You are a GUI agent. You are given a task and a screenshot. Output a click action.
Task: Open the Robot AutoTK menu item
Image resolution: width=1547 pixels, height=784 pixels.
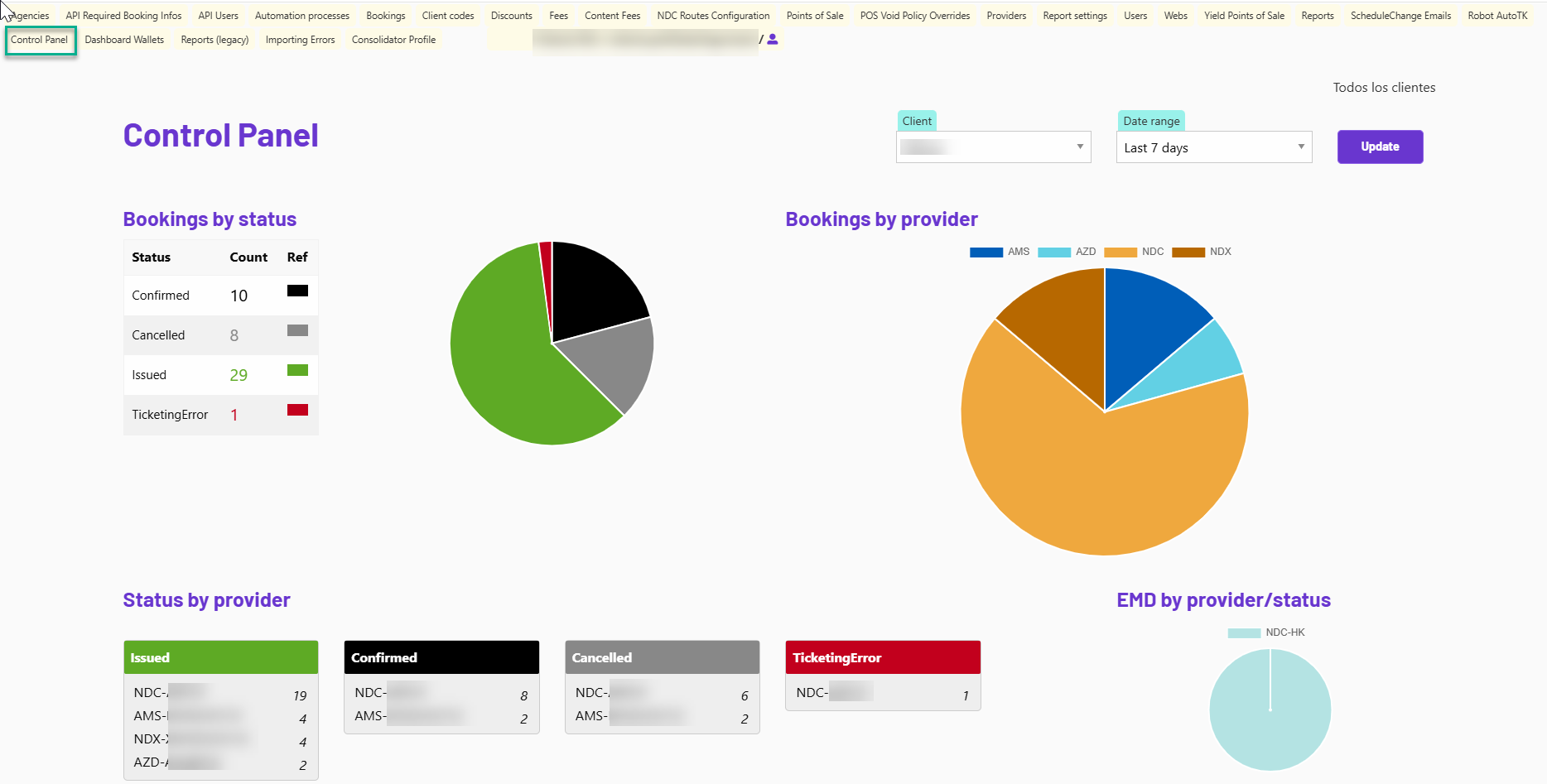click(x=1496, y=16)
